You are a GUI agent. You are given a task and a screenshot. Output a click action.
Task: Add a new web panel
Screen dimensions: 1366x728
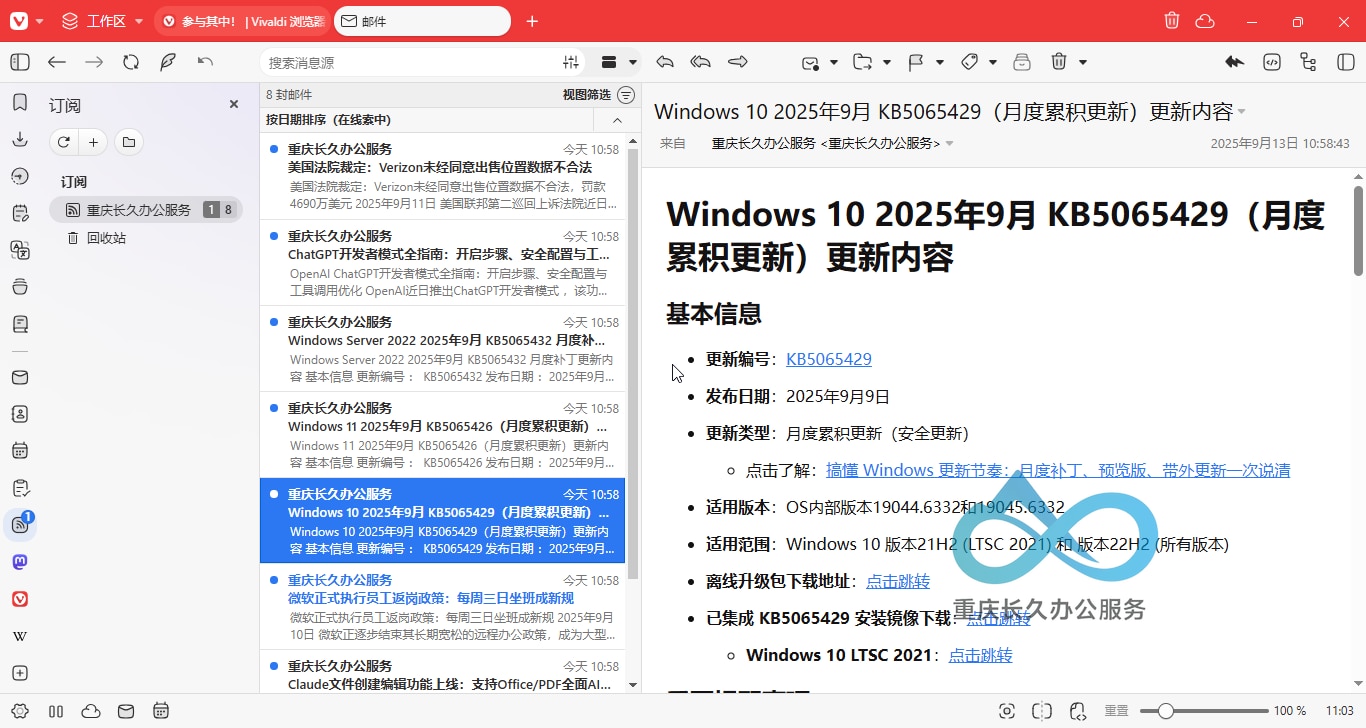click(x=20, y=673)
